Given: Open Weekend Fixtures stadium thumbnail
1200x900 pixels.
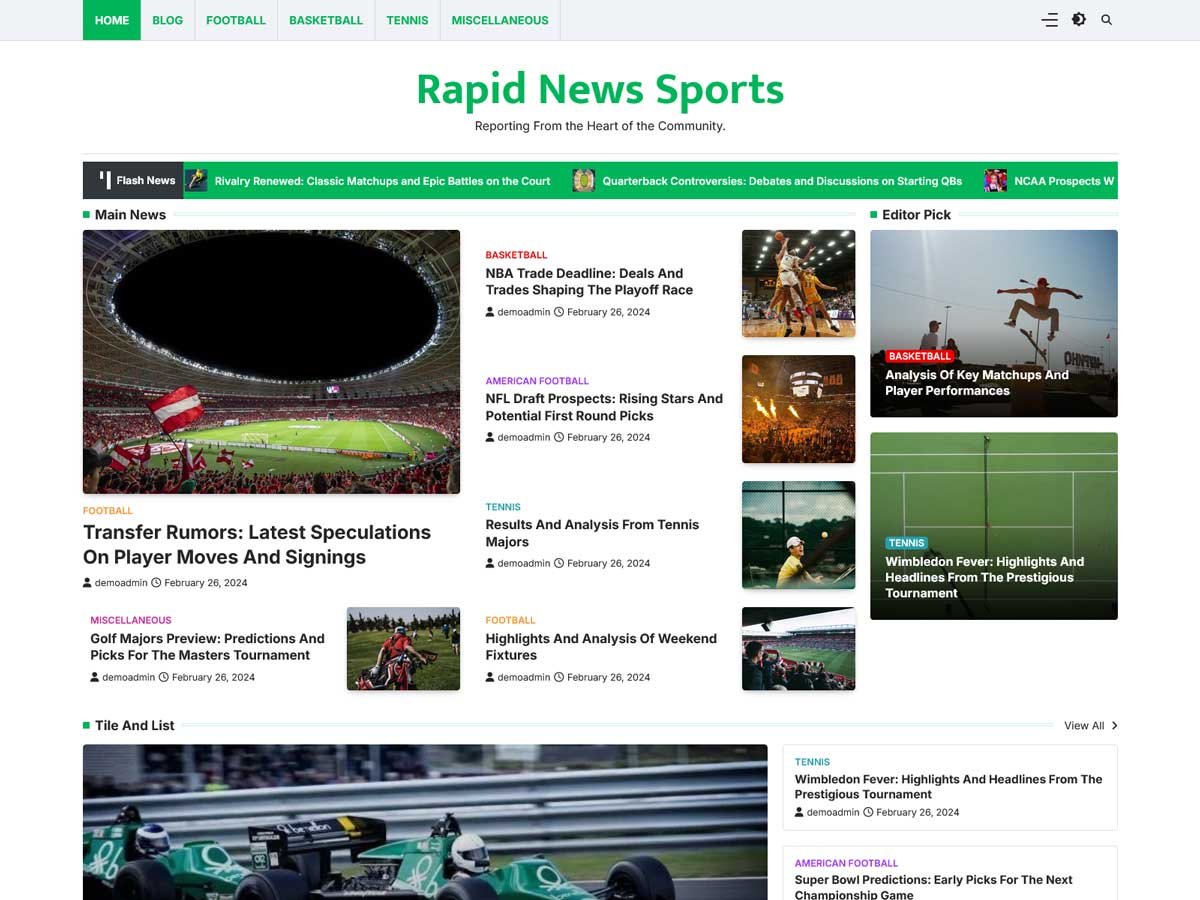Looking at the screenshot, I should click(798, 649).
